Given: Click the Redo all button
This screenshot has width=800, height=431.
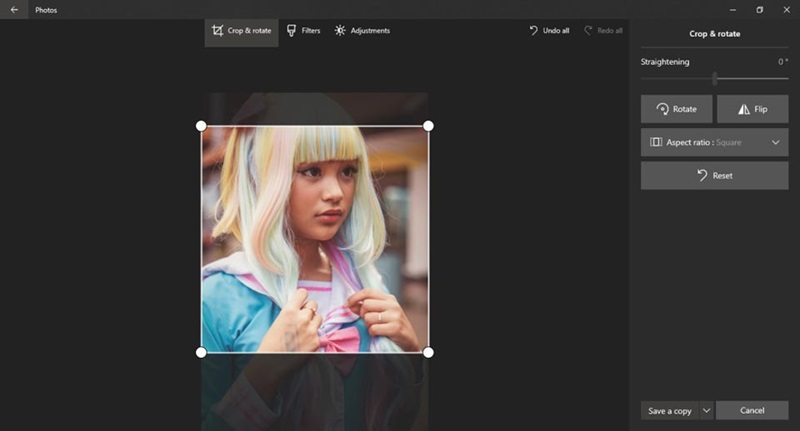Looking at the screenshot, I should tap(602, 31).
